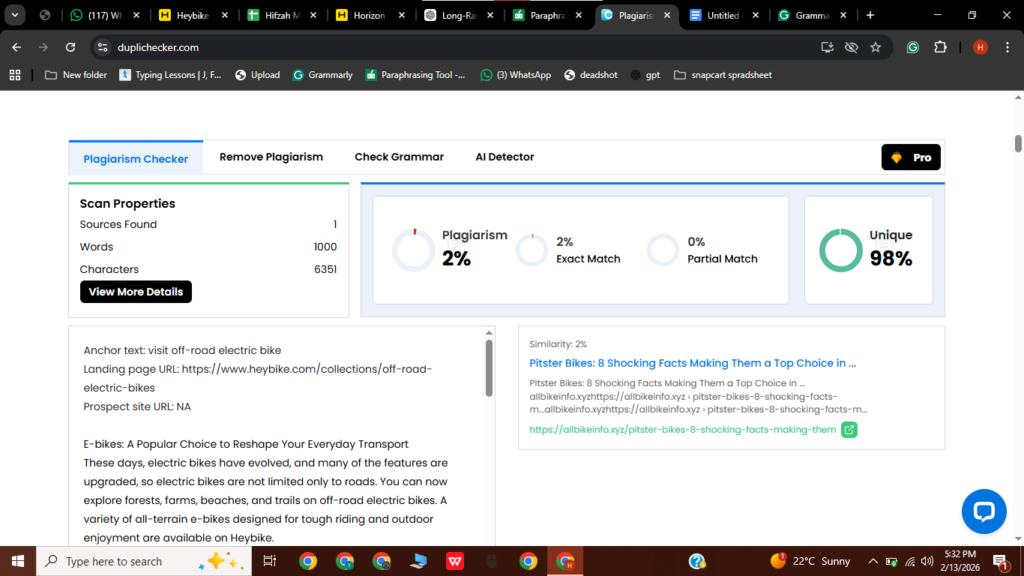Click the View More Details button
Viewport: 1024px width, 576px height.
point(136,292)
